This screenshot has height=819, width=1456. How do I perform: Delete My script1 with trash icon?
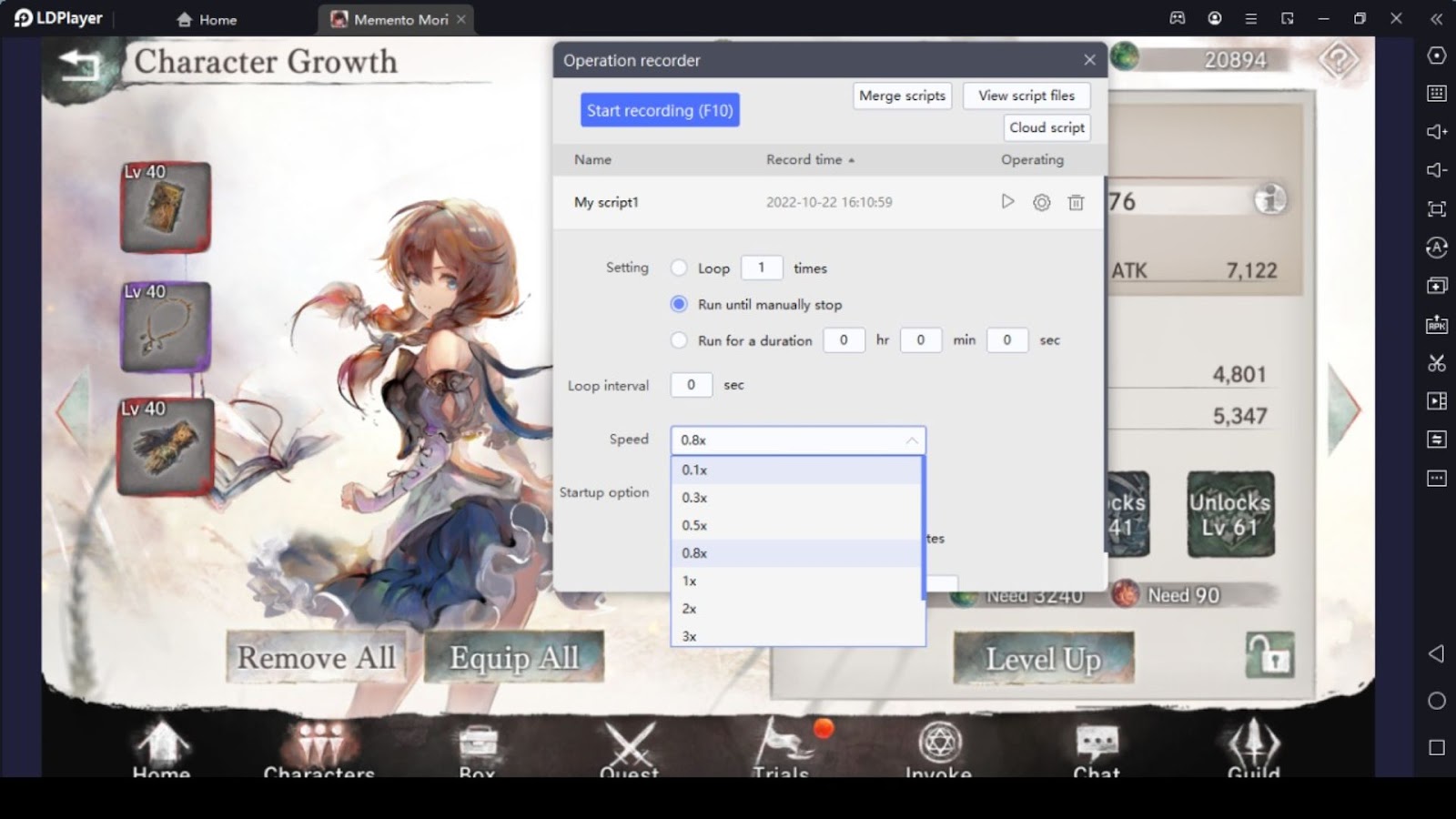[x=1076, y=202]
